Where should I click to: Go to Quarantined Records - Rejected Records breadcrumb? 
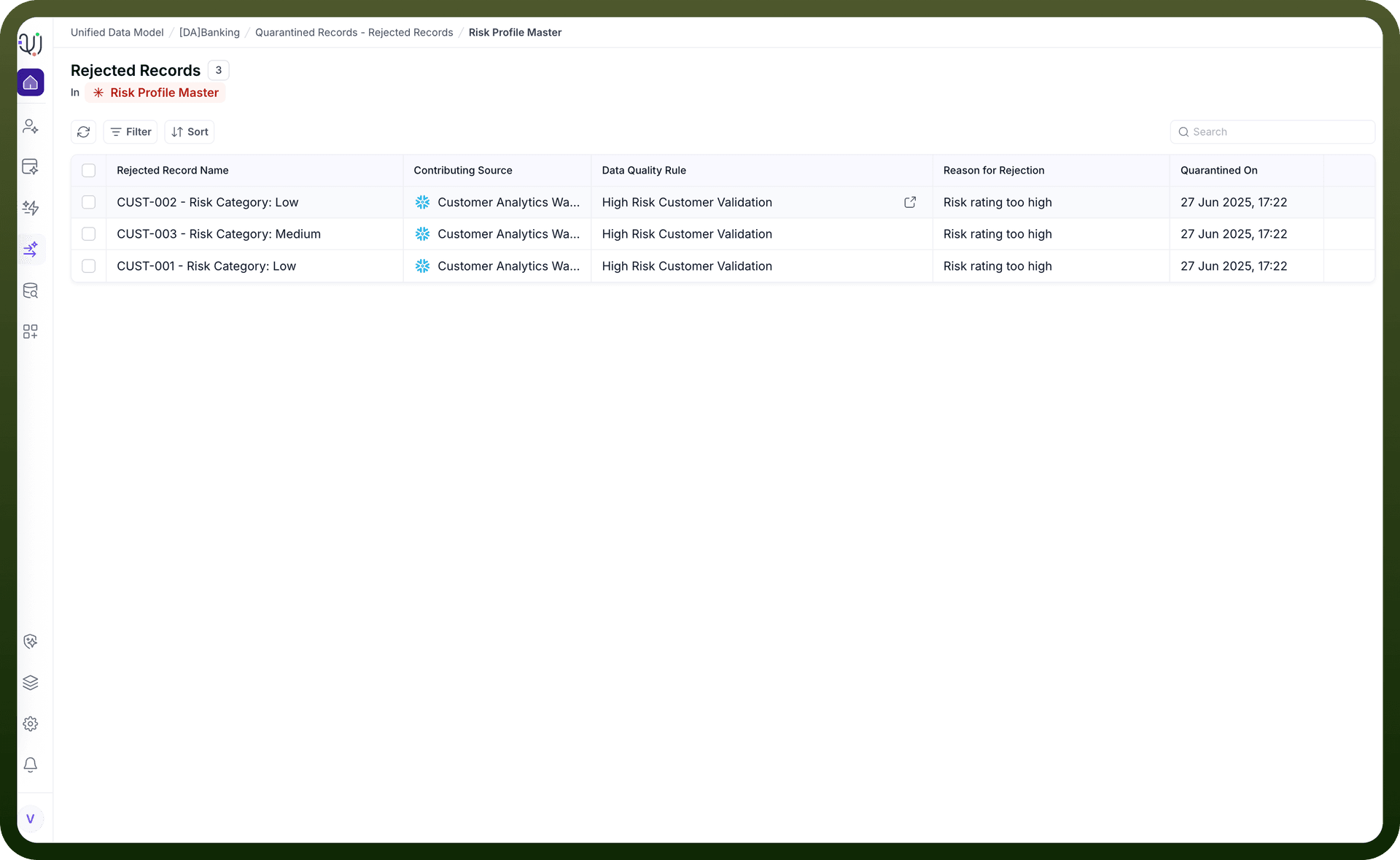tap(354, 33)
